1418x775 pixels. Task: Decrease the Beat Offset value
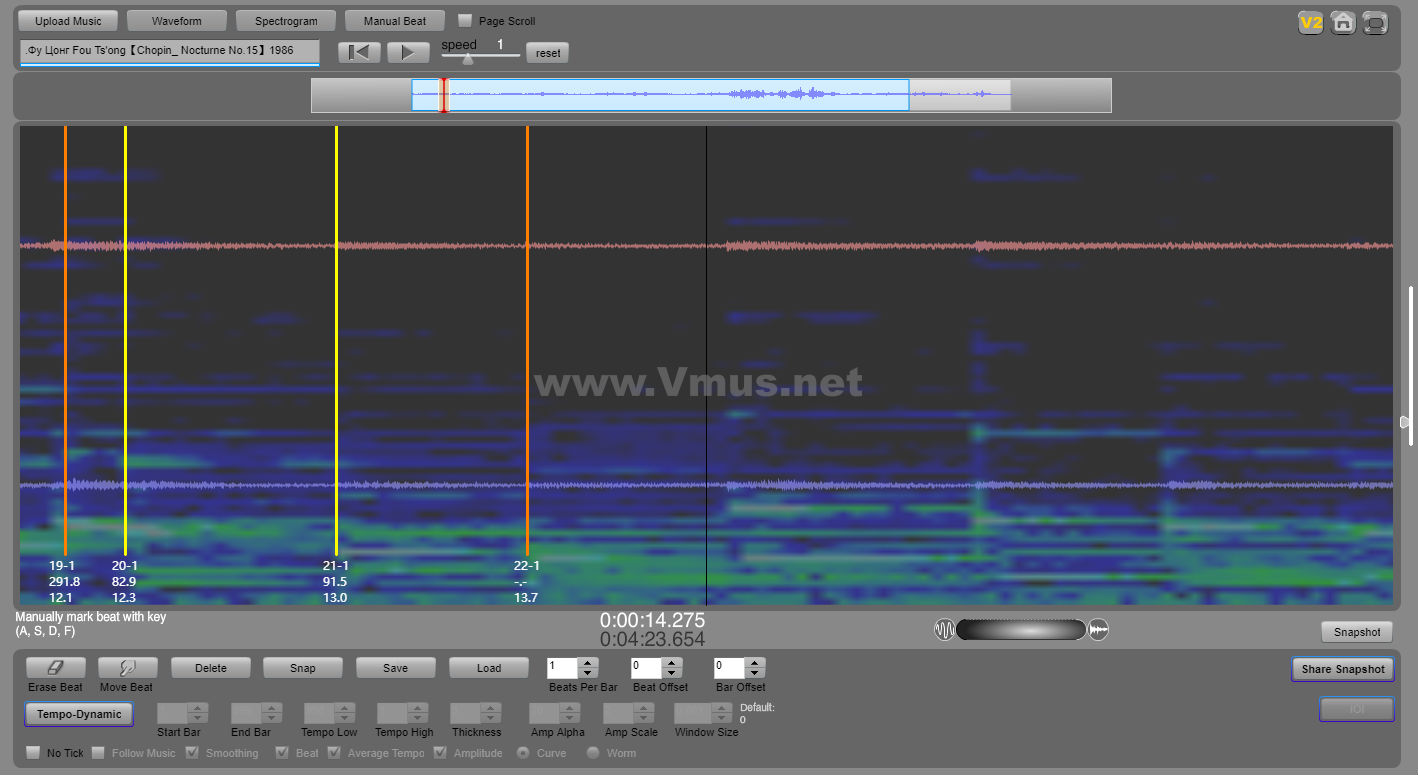[671, 673]
